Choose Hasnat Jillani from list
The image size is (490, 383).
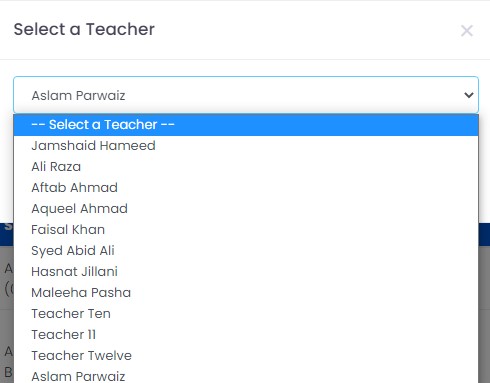(246, 272)
